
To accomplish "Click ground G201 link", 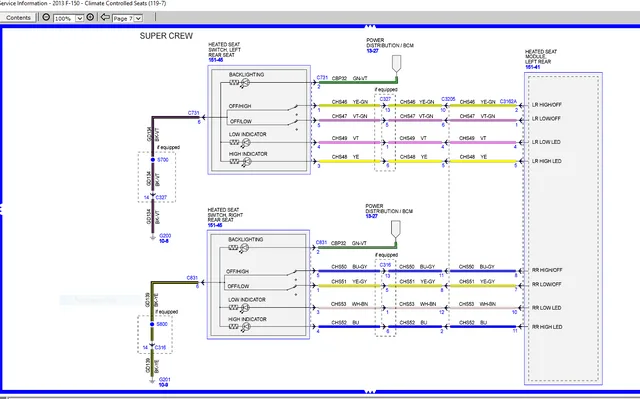I will click(164, 379).
